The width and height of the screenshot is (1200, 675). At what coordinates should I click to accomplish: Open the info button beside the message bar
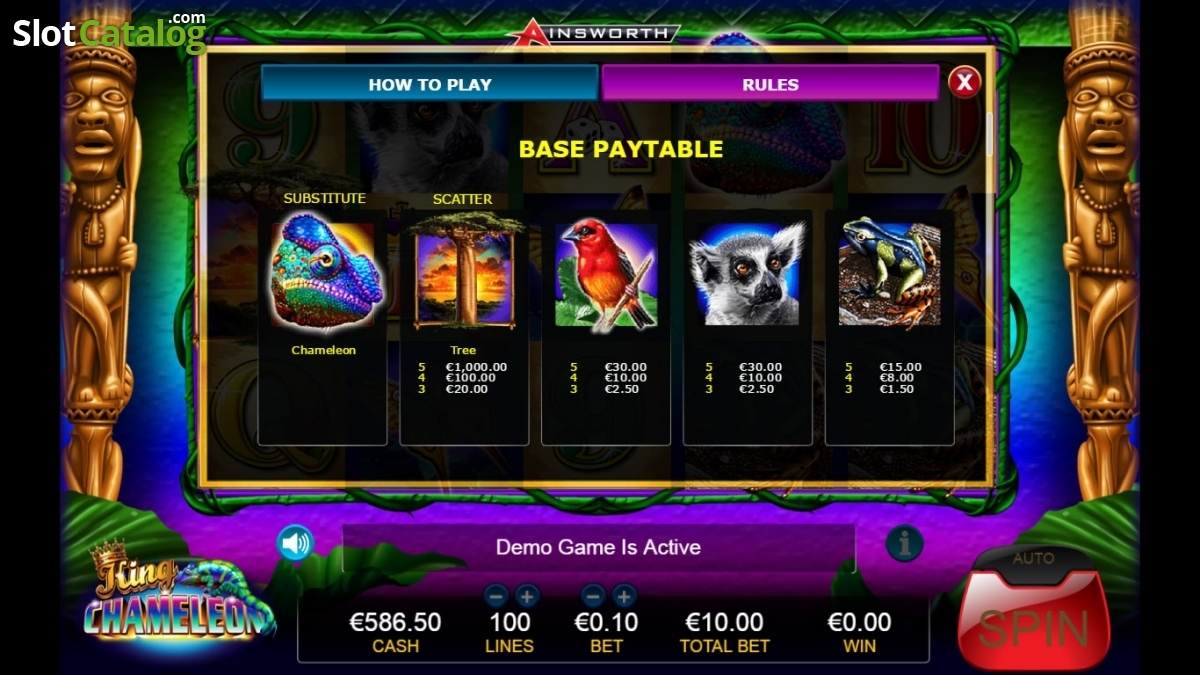click(x=904, y=544)
